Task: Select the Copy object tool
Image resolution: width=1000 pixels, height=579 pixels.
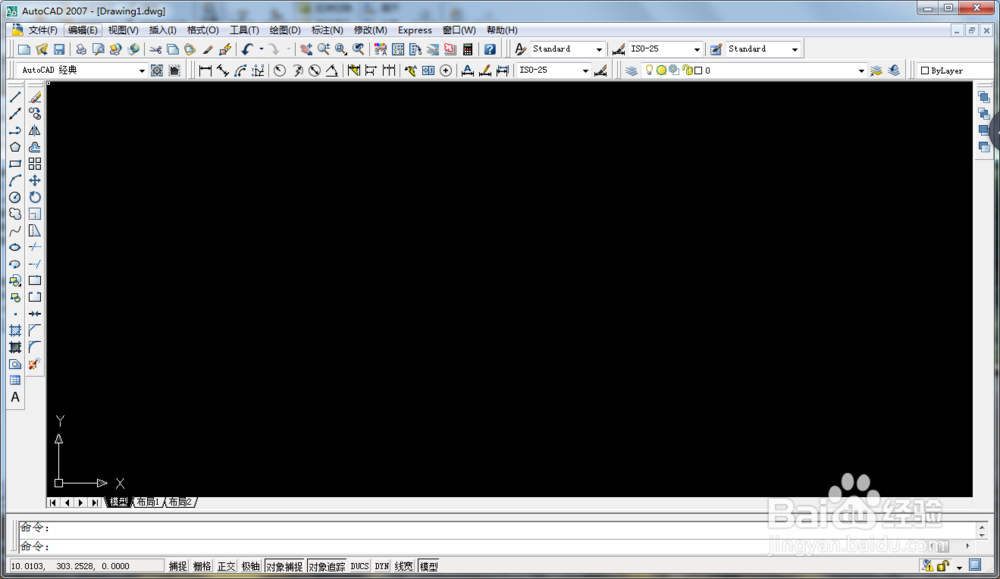Action: point(35,114)
